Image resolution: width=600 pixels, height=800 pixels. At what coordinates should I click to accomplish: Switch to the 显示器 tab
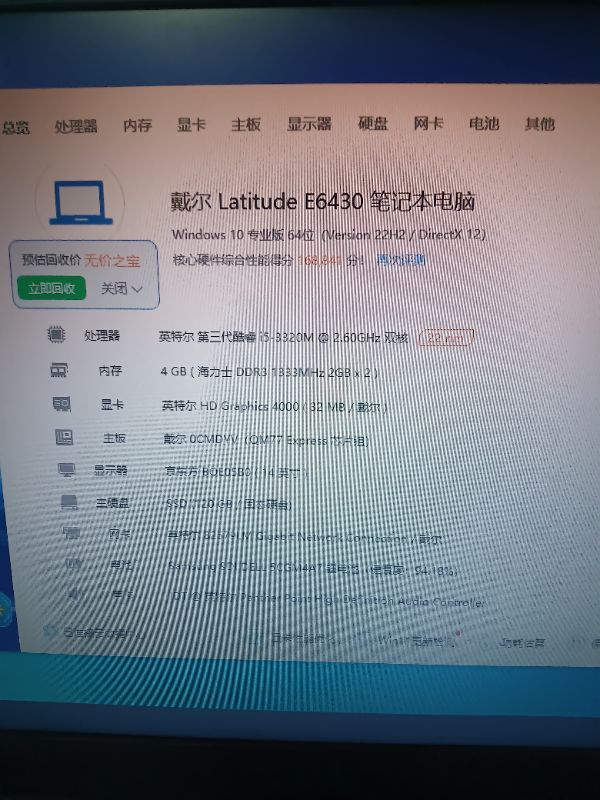(309, 123)
